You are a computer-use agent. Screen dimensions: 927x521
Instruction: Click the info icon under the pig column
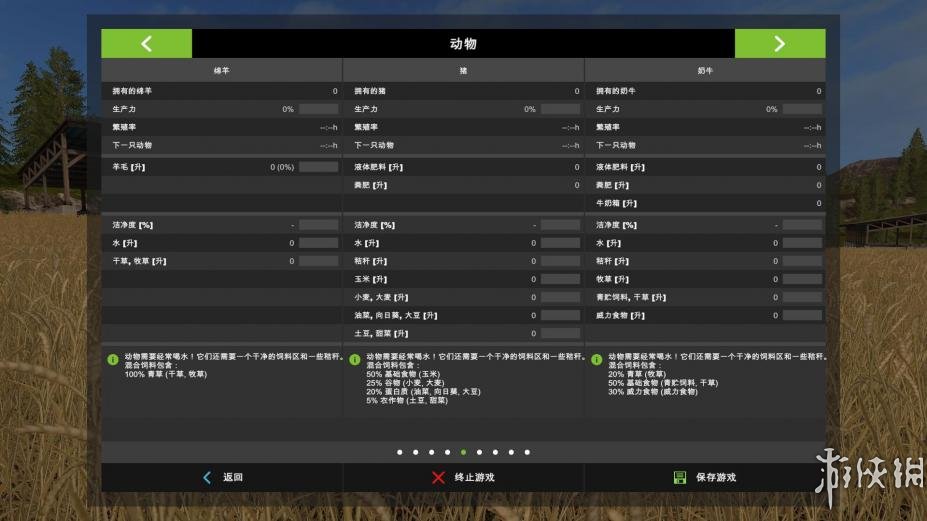coord(355,360)
